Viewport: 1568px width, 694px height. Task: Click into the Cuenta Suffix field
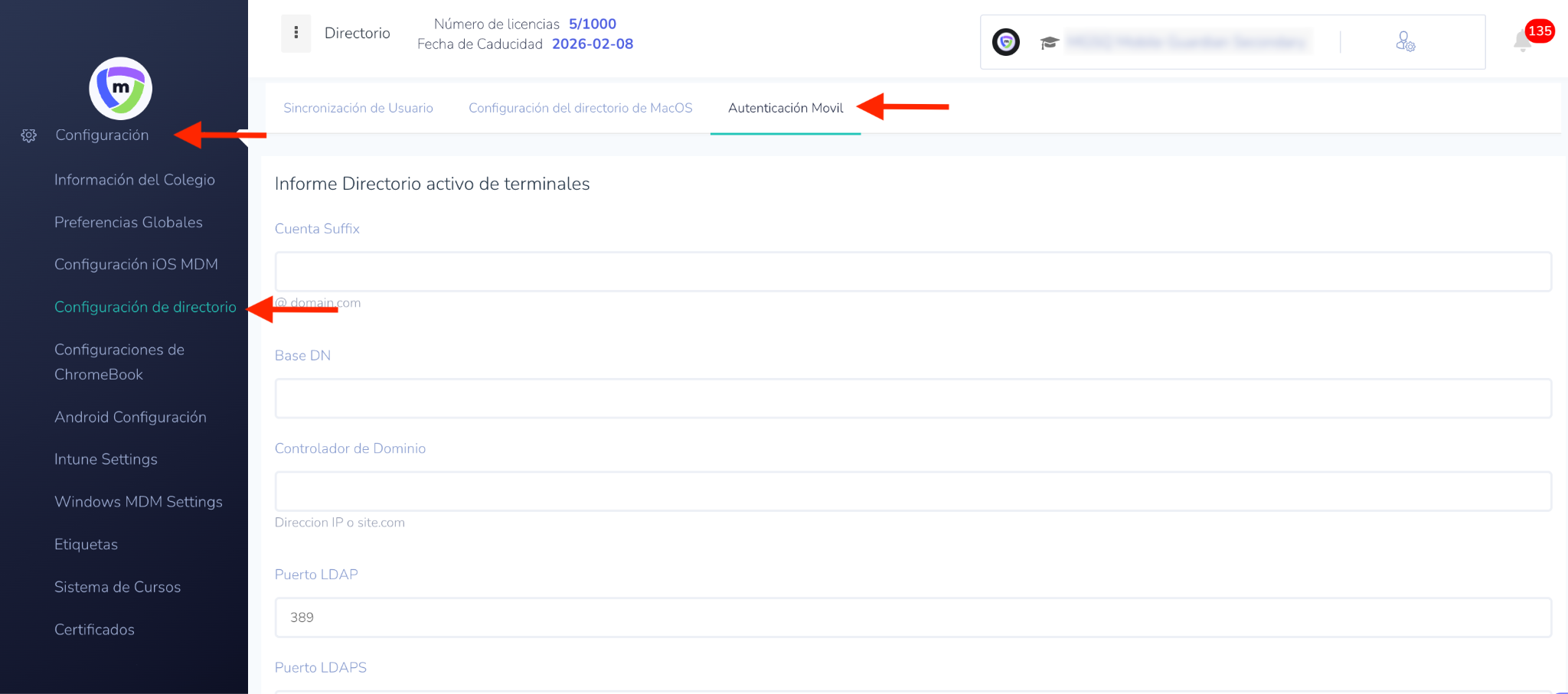point(913,272)
